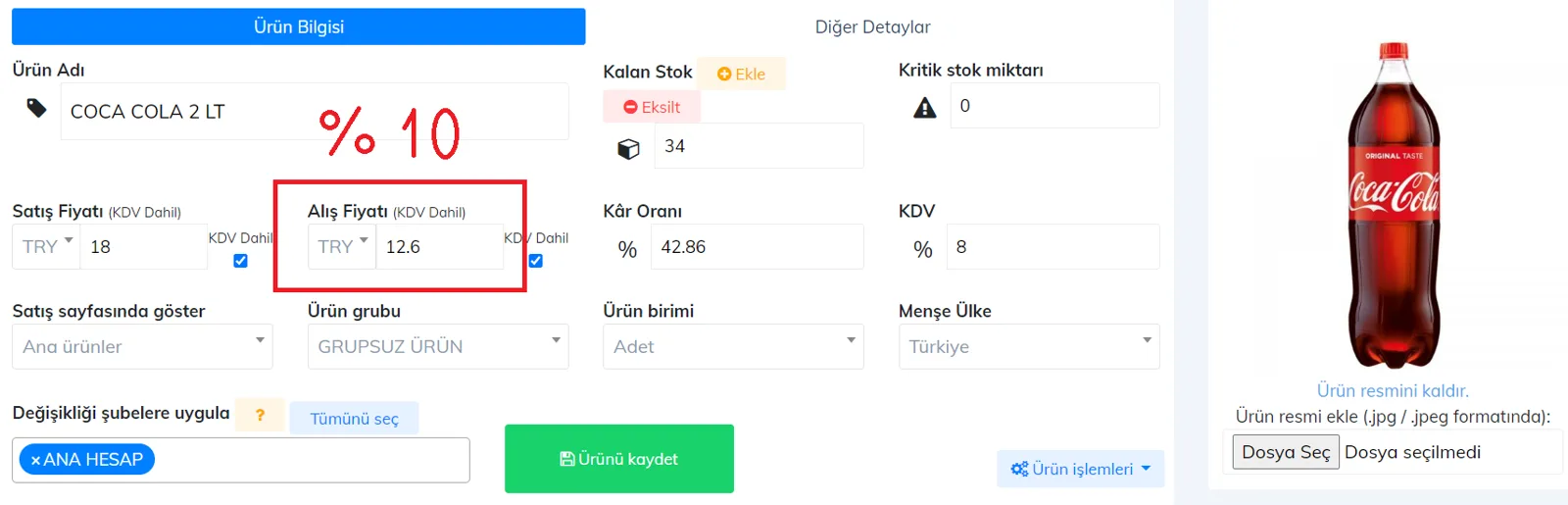1568x505 pixels.
Task: Click the Kritik stok miktarı field
Action: click(1054, 105)
